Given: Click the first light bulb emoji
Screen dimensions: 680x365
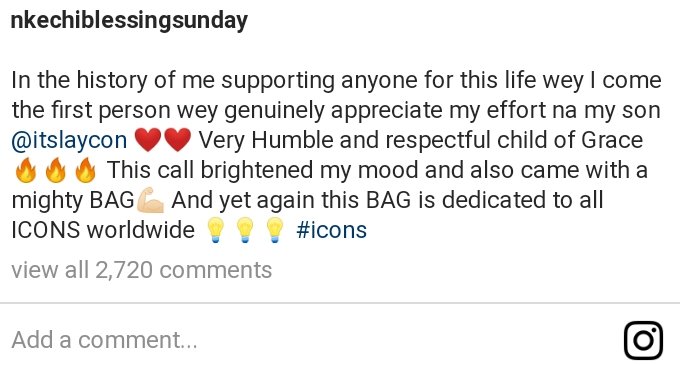Looking at the screenshot, I should click(215, 230).
